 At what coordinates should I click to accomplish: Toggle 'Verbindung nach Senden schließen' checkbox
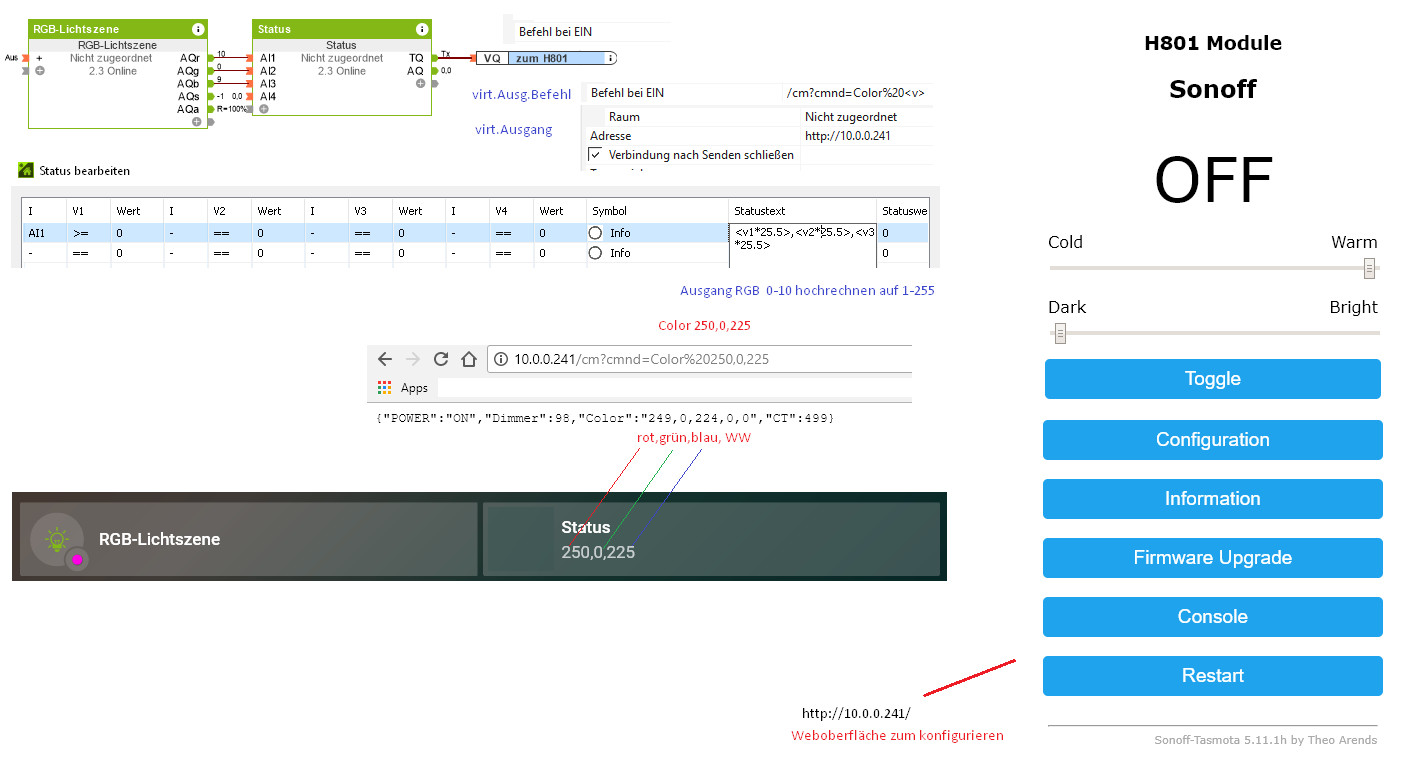[595, 155]
